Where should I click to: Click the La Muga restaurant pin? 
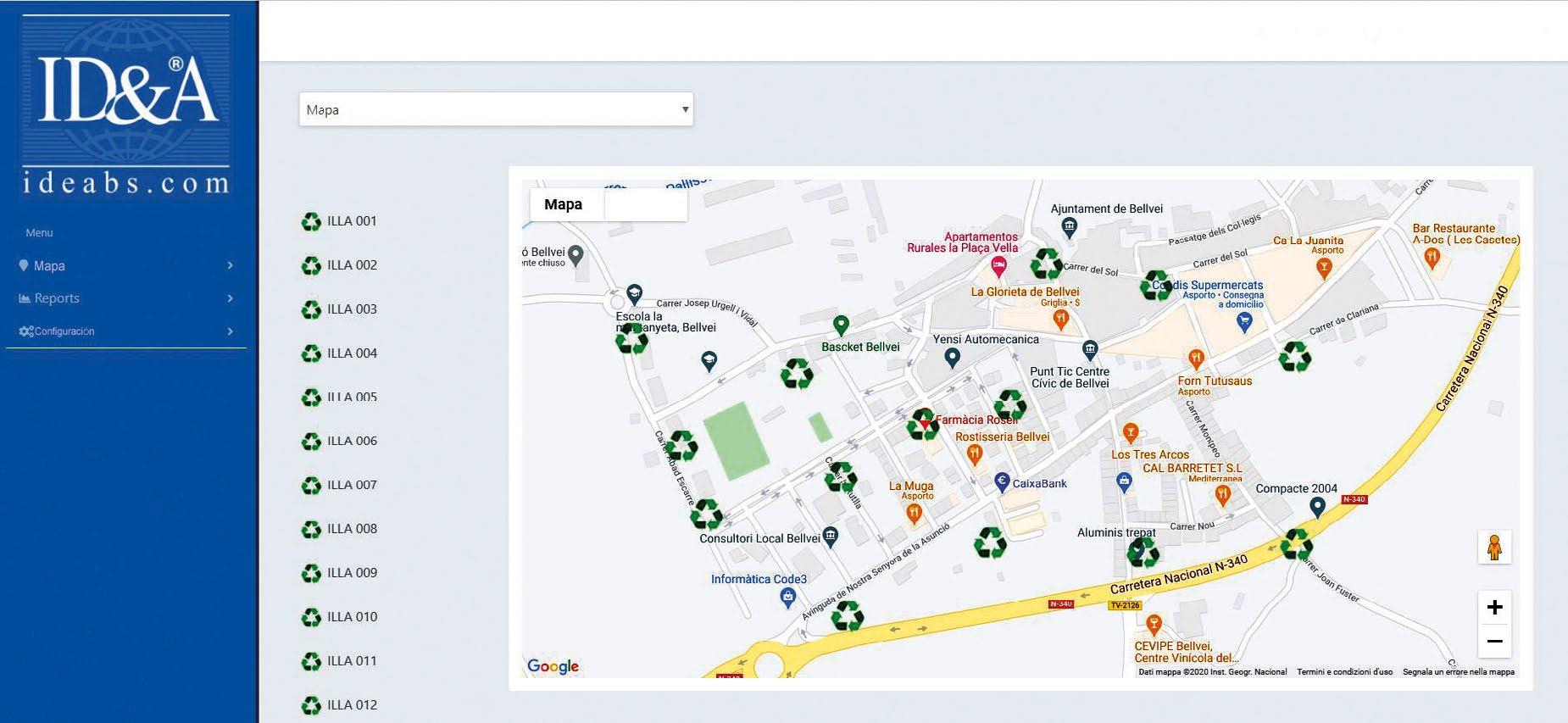[914, 513]
